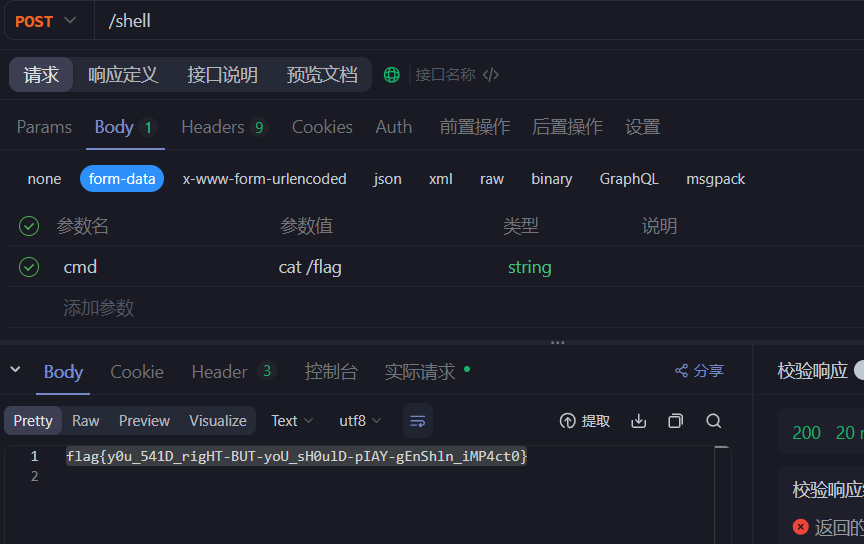Open the POST method dropdown
This screenshot has width=864, height=544.
45,21
